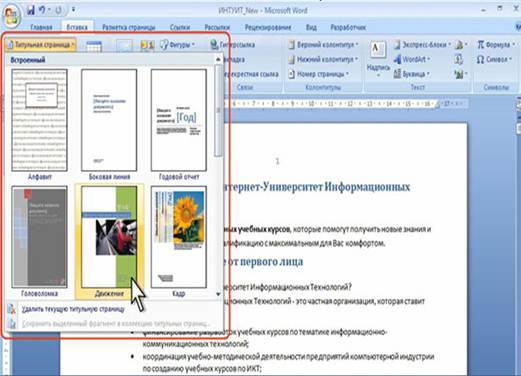This screenshot has height=376, width=521.
Task: Switch to the Рецензирование tab
Action: coord(268,27)
